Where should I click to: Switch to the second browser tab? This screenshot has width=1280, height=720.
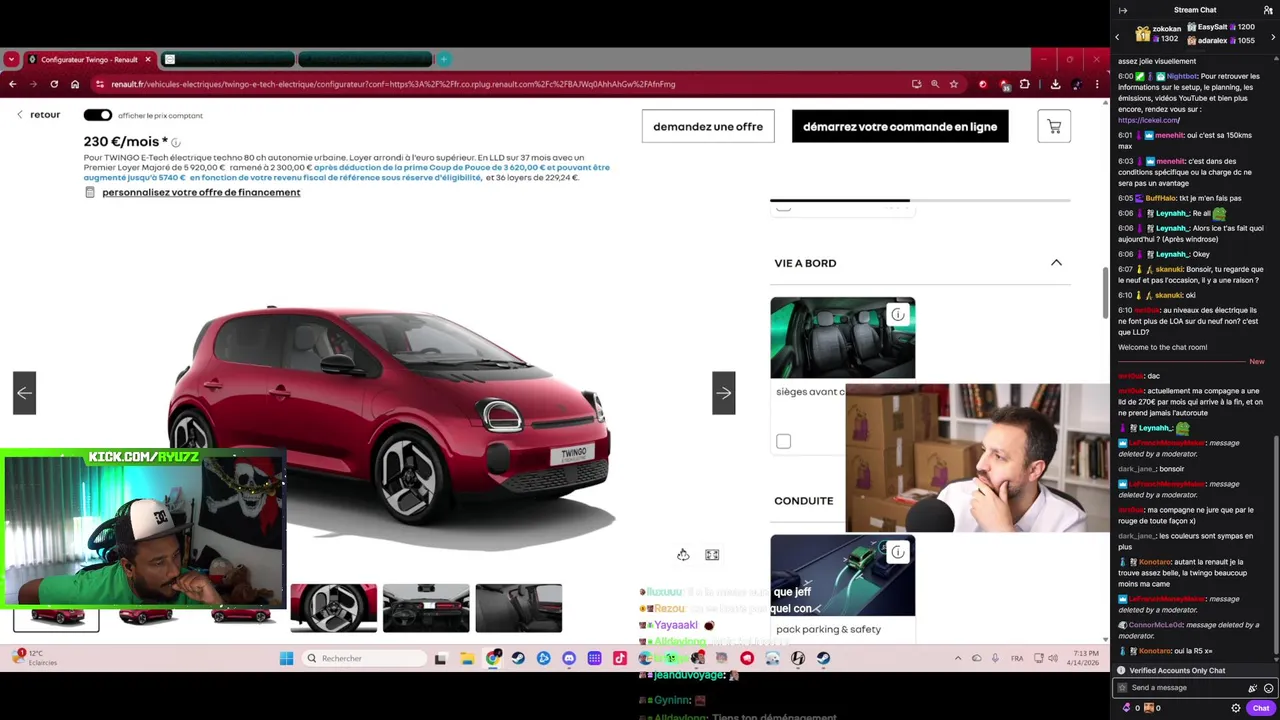[x=228, y=59]
